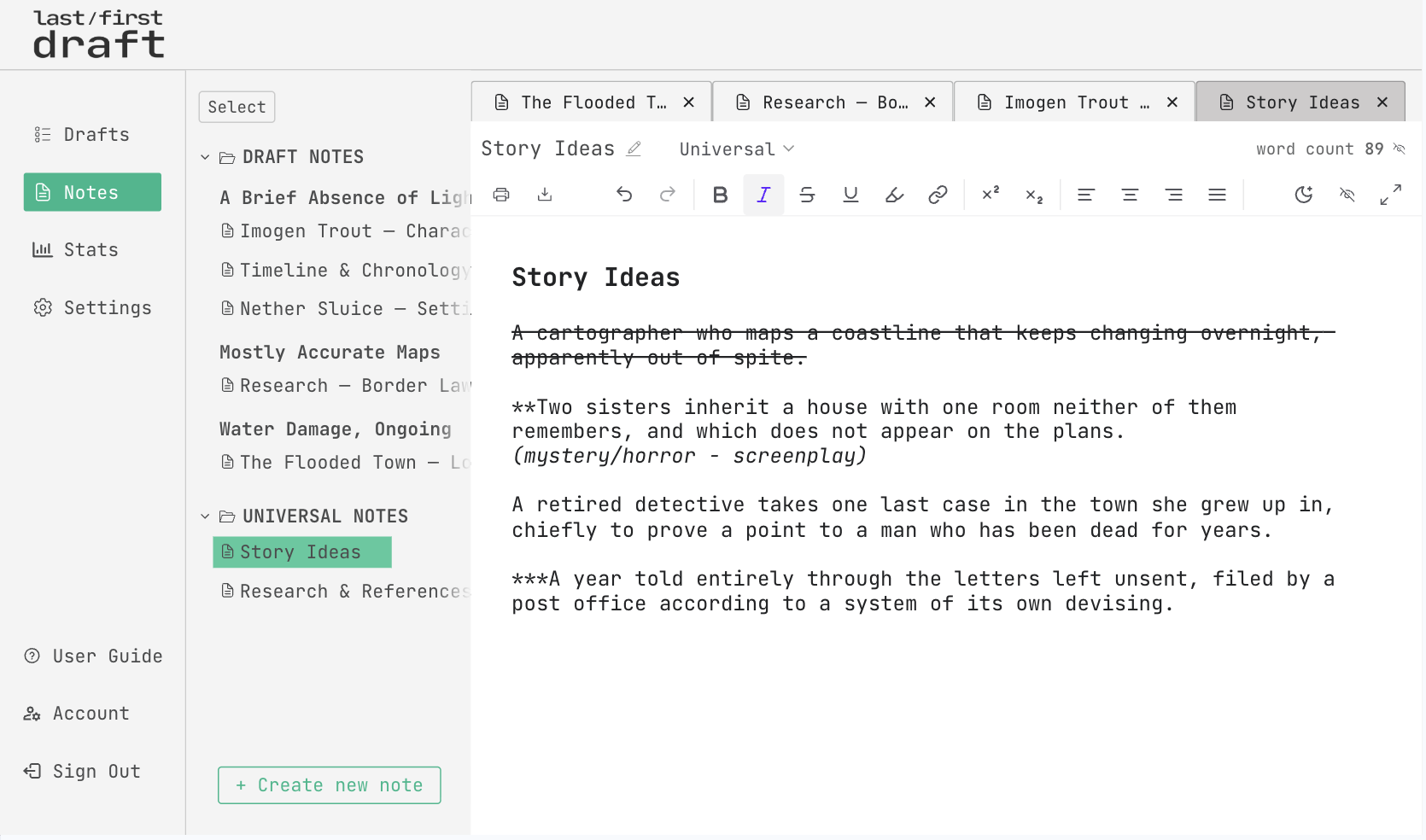Hide the word count with eye icon

pyautogui.click(x=1400, y=149)
